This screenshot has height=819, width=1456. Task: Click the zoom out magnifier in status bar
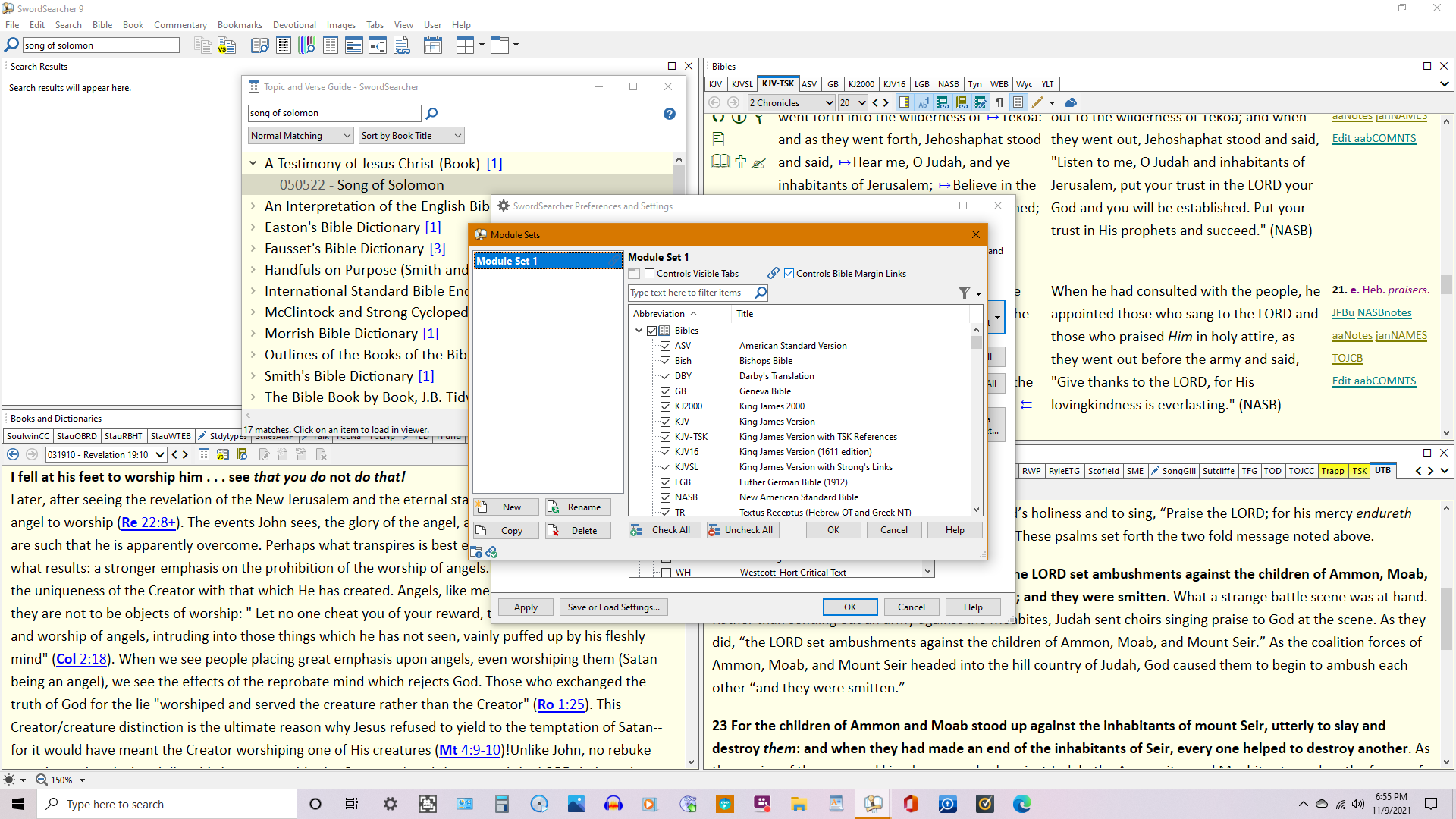42,780
